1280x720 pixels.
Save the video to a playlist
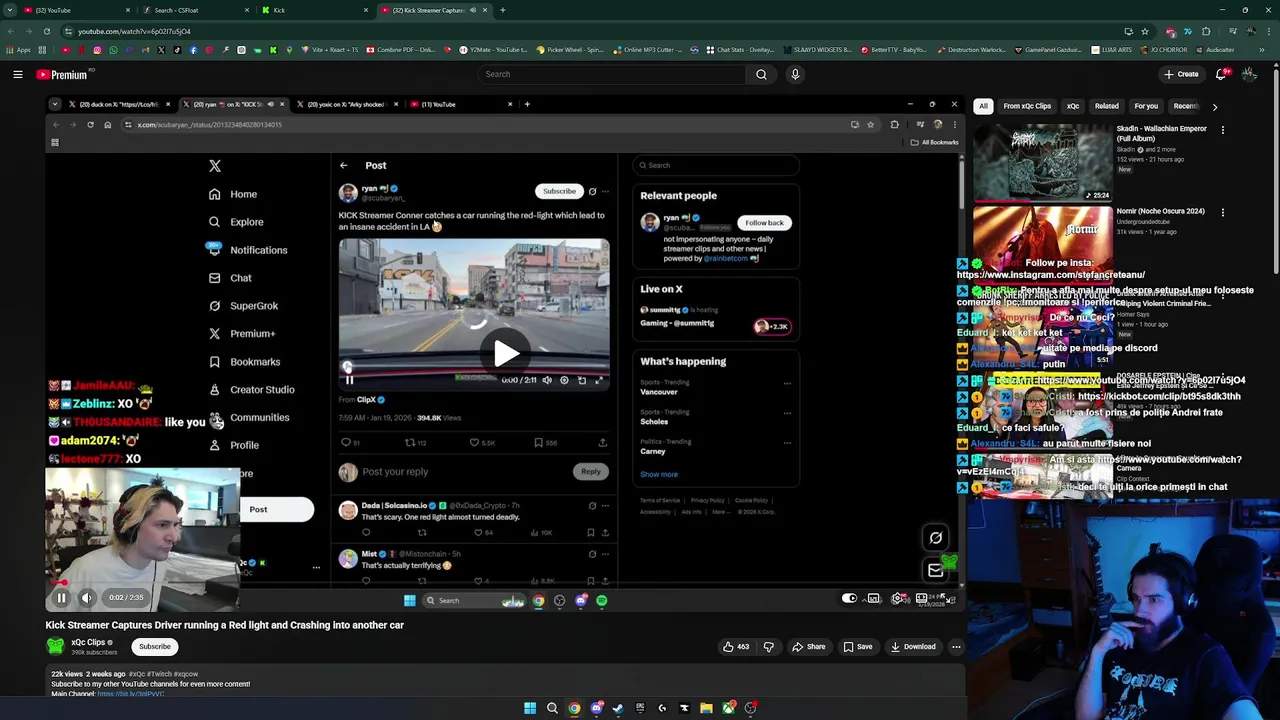(x=858, y=647)
